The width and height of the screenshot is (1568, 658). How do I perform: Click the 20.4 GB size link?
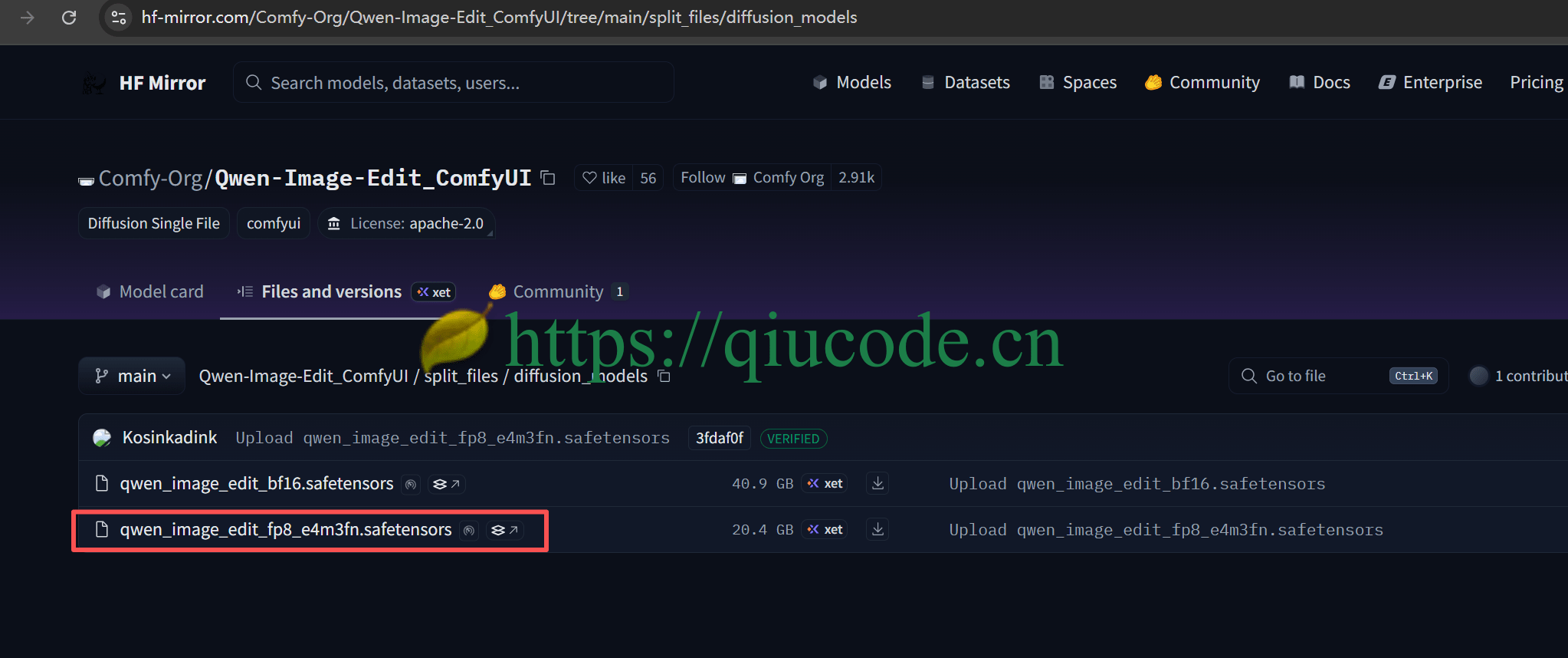763,530
